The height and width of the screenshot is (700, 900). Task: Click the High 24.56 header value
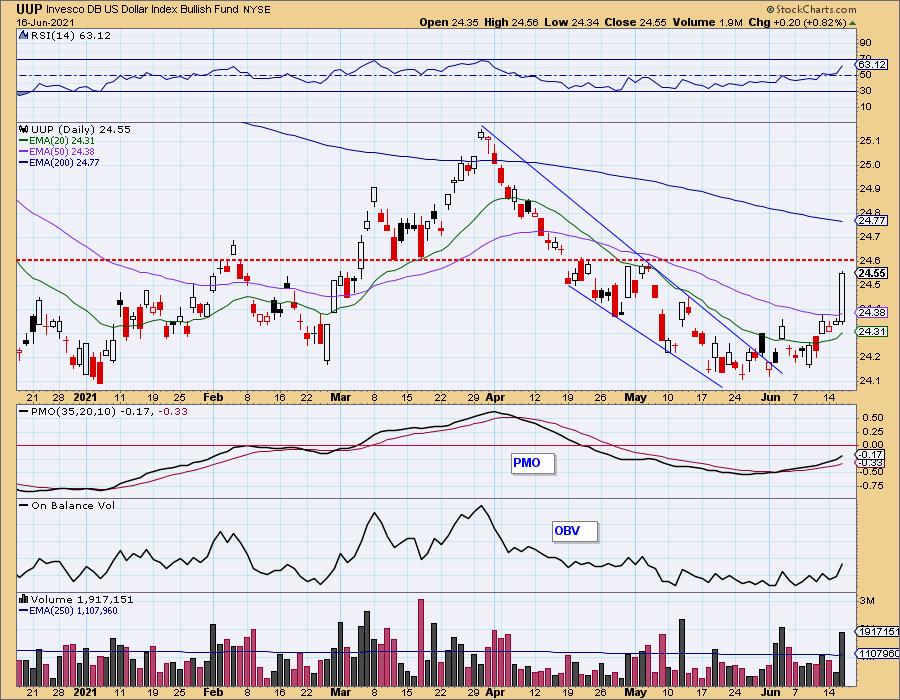(x=511, y=22)
